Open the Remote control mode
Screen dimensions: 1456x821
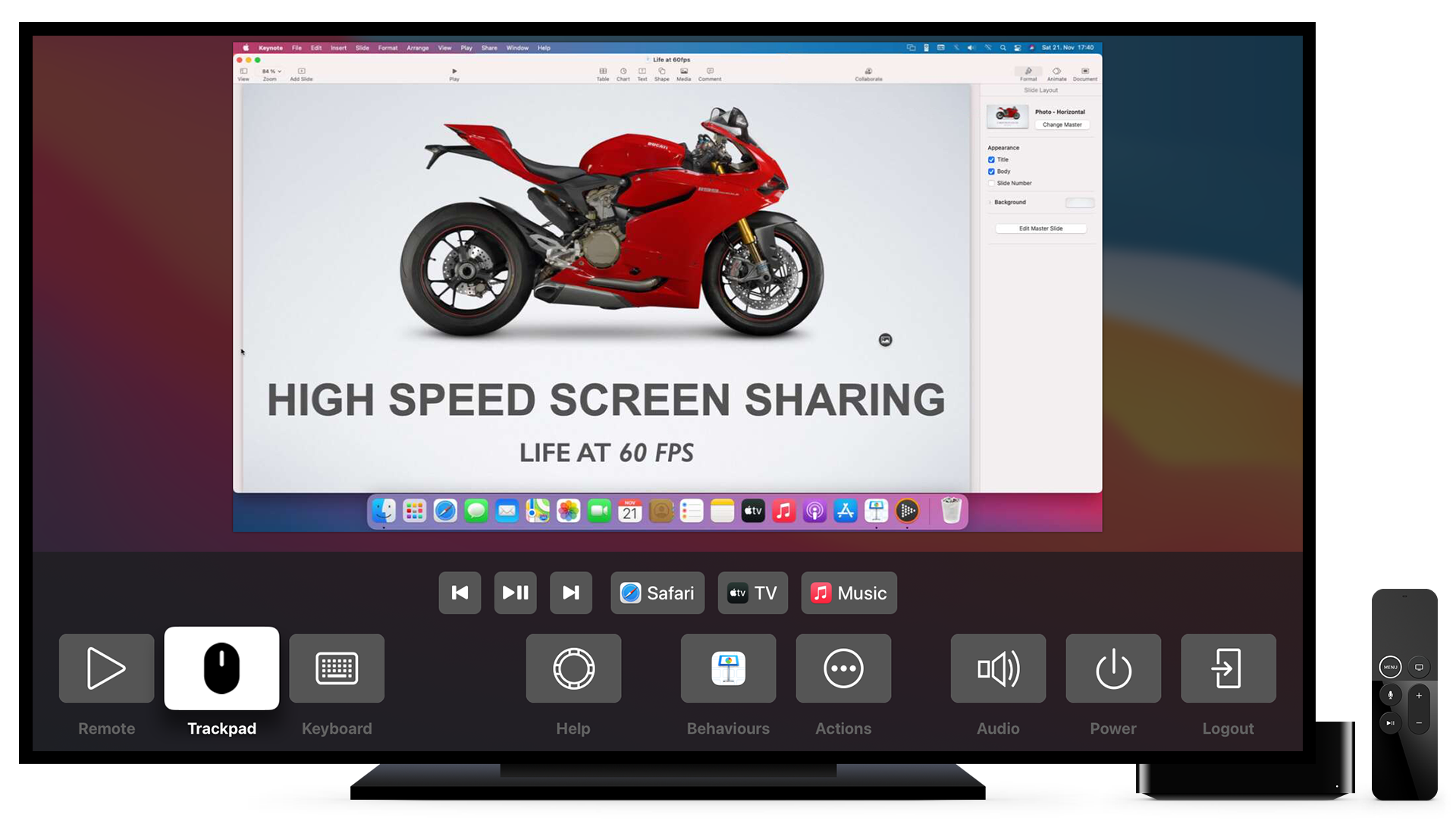(106, 668)
